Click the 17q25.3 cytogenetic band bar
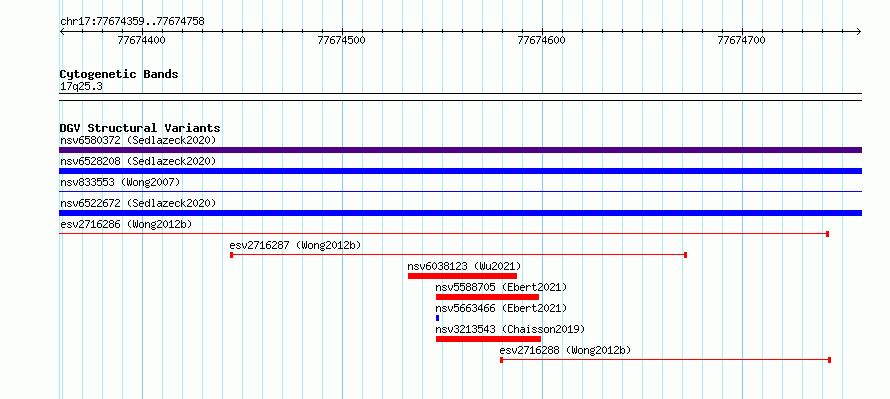The image size is (890, 399). (x=460, y=97)
